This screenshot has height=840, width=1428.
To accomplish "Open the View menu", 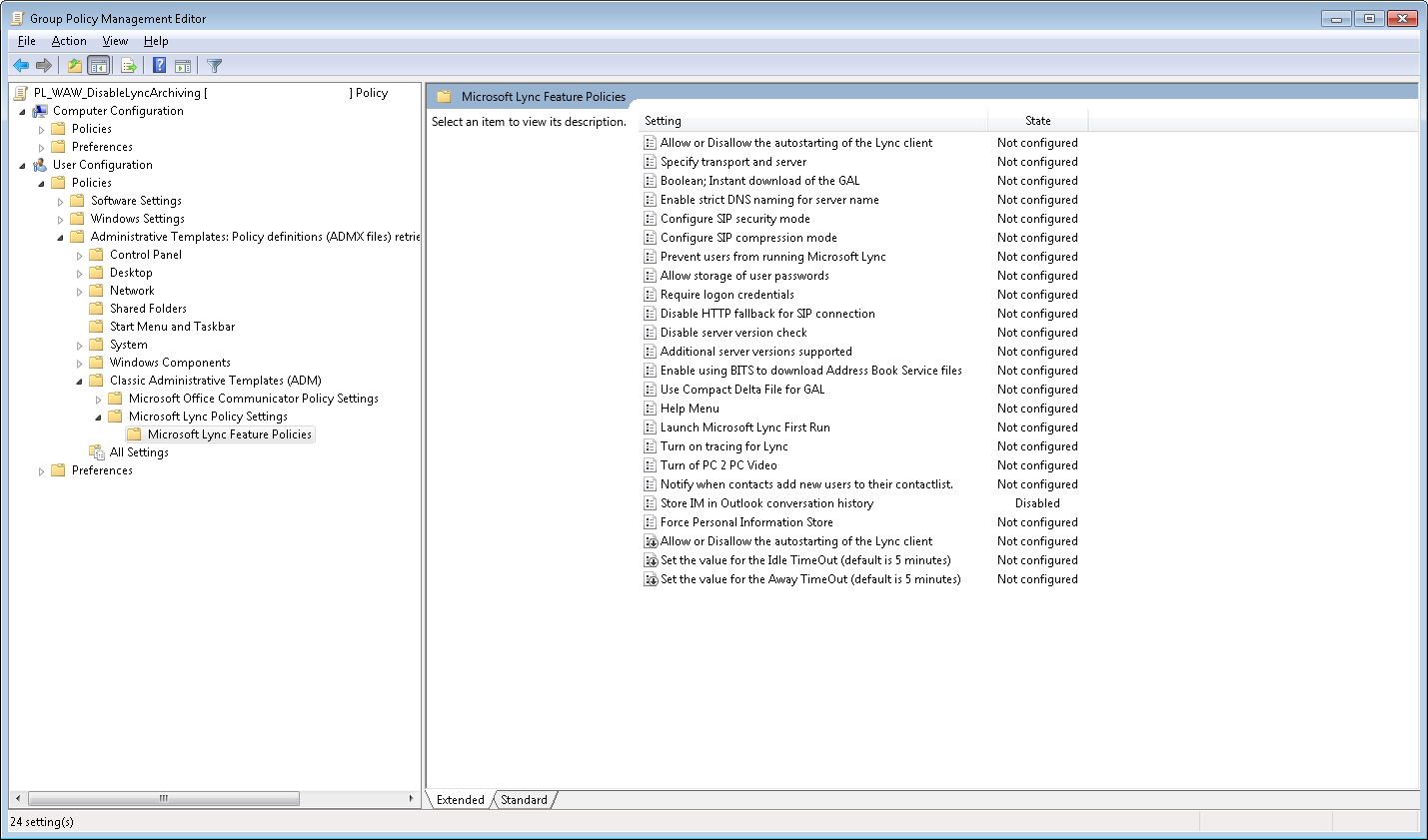I will (x=115, y=41).
